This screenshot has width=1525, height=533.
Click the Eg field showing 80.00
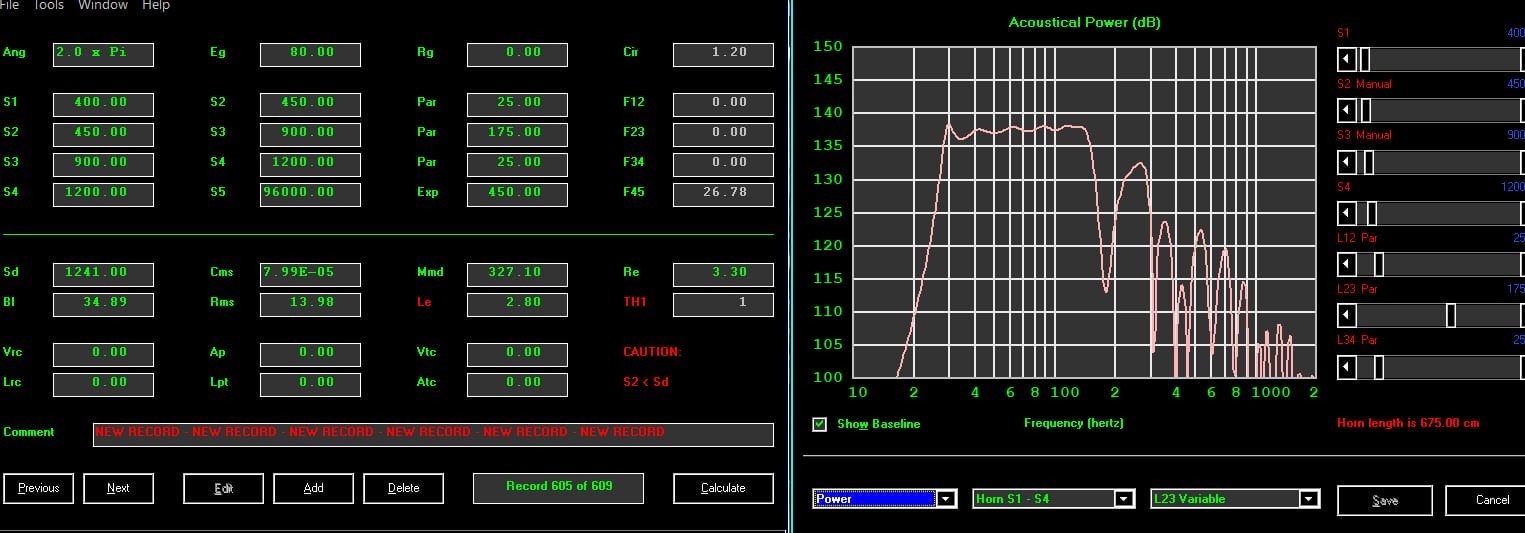pyautogui.click(x=310, y=54)
